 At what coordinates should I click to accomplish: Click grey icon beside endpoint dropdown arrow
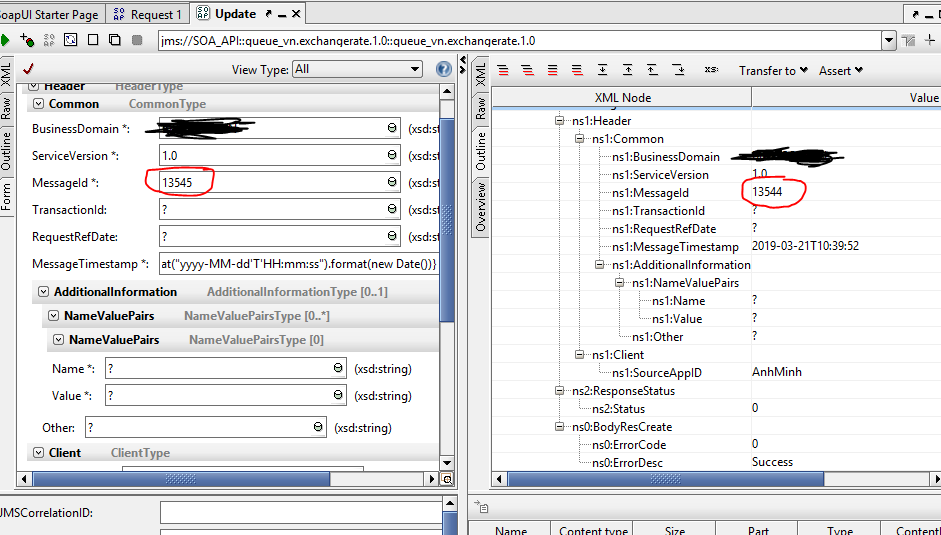[909, 40]
